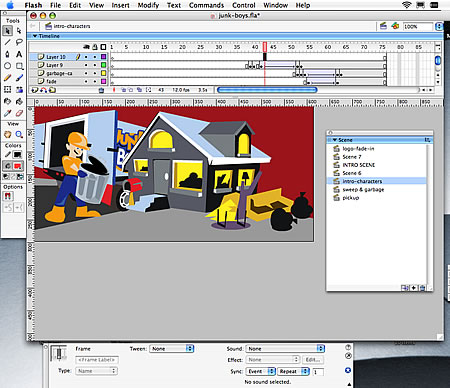Select the Lasso tool
The image size is (450, 388).
click(19, 42)
